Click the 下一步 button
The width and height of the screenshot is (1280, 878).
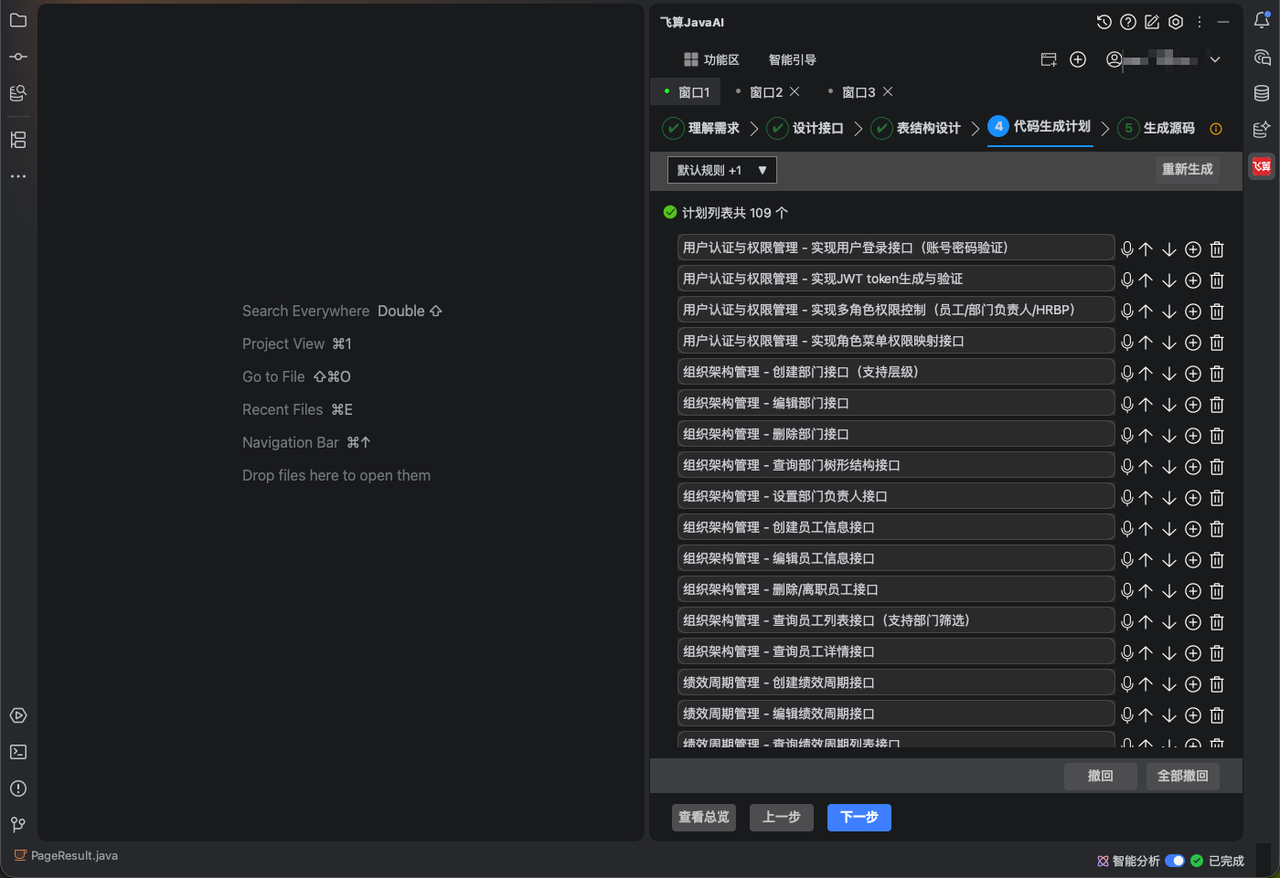click(x=859, y=818)
